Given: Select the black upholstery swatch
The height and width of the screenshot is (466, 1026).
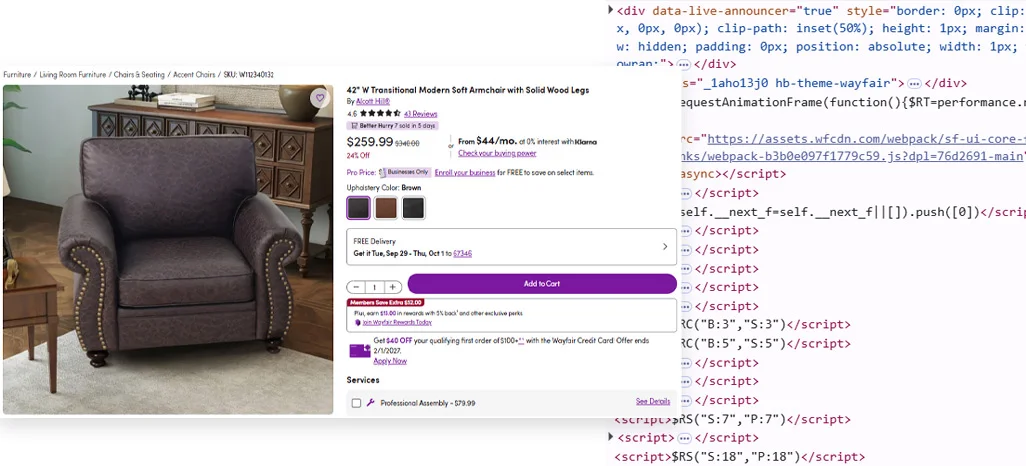Looking at the screenshot, I should (x=414, y=208).
